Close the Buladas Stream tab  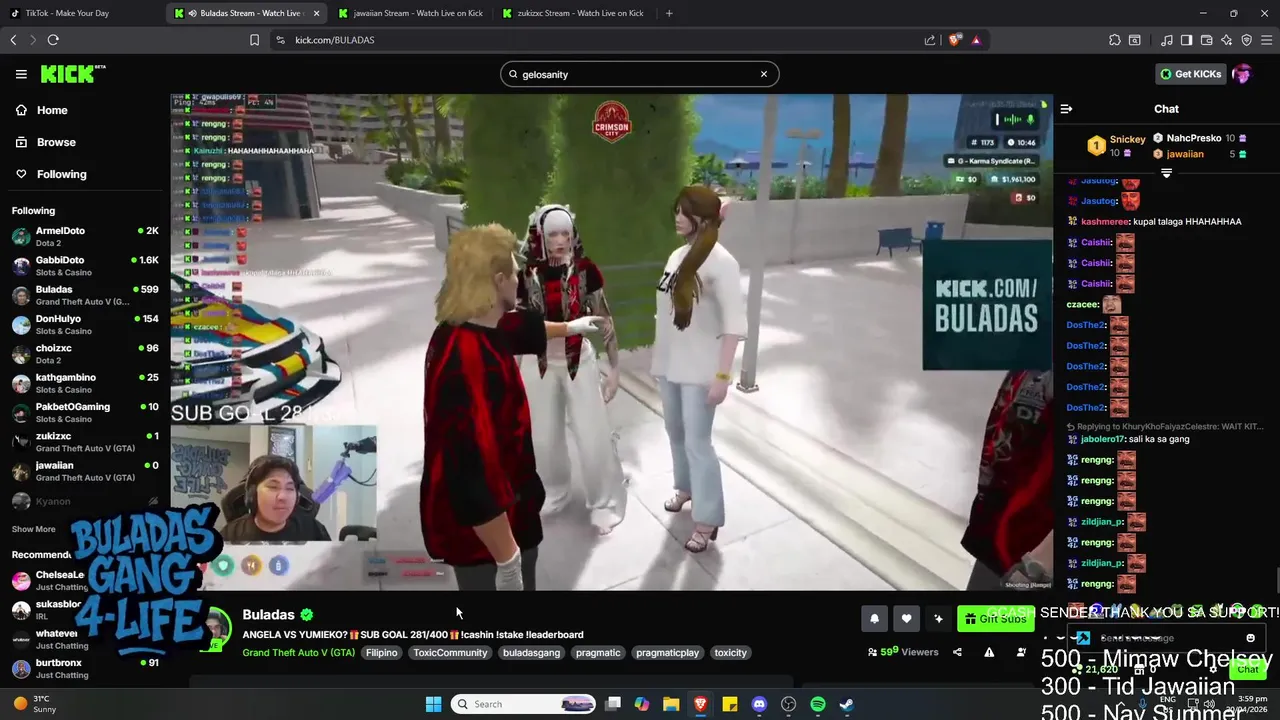[316, 13]
